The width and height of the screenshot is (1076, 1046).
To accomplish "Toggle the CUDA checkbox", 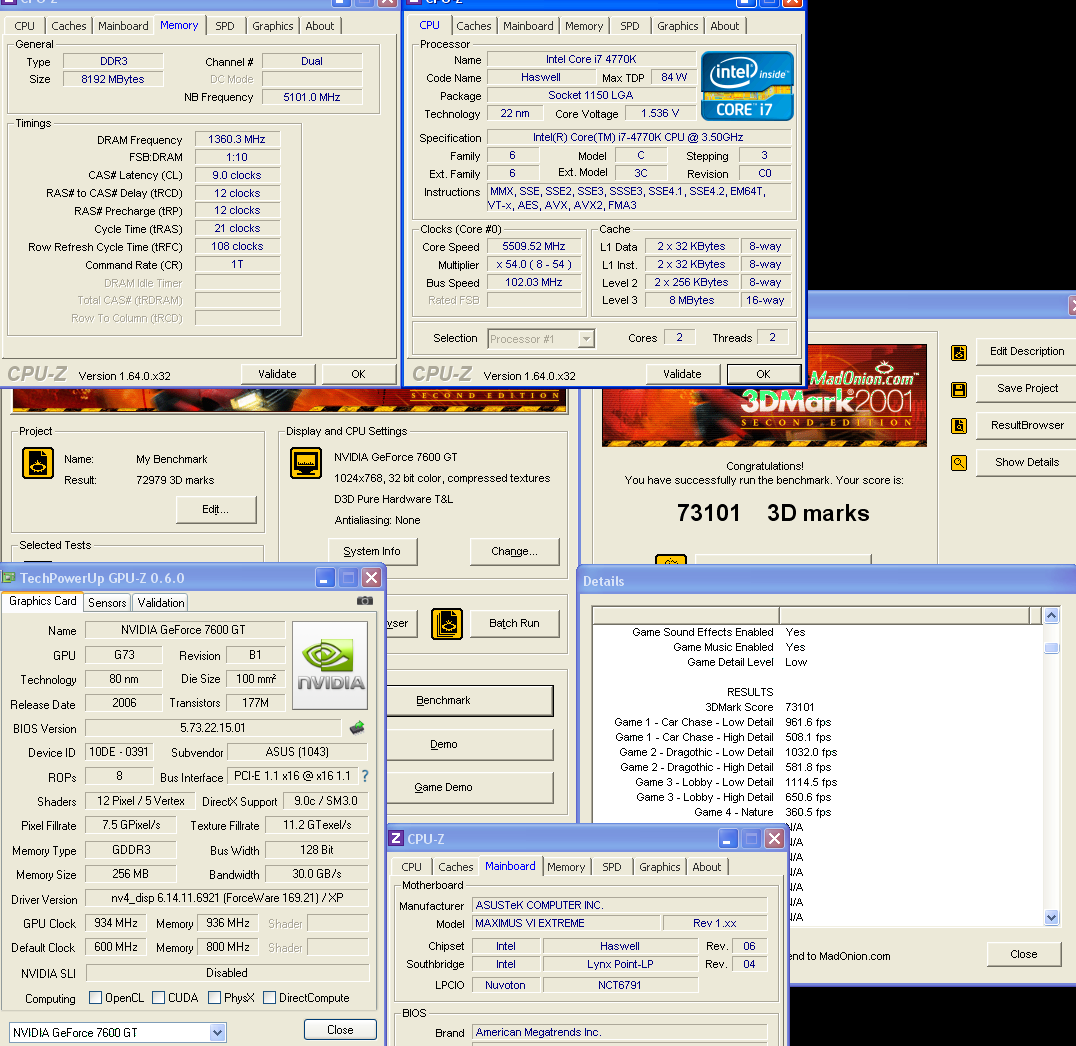I will pyautogui.click(x=159, y=997).
